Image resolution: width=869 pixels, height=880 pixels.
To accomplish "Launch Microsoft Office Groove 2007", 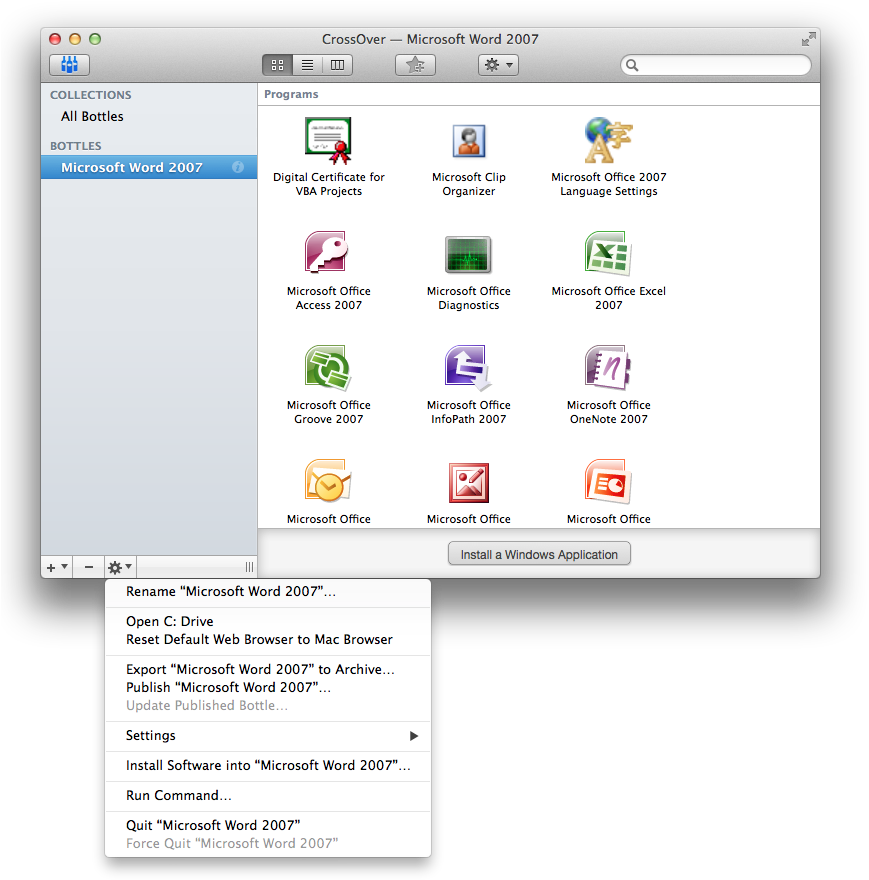I will 328,385.
